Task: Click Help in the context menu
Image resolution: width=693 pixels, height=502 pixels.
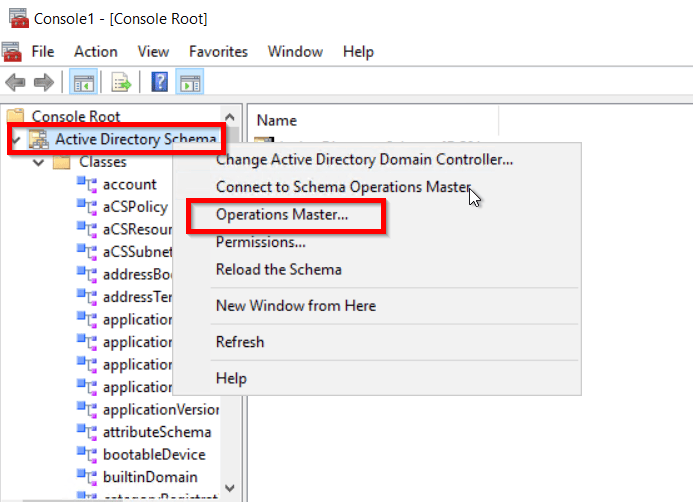Action: click(x=231, y=378)
